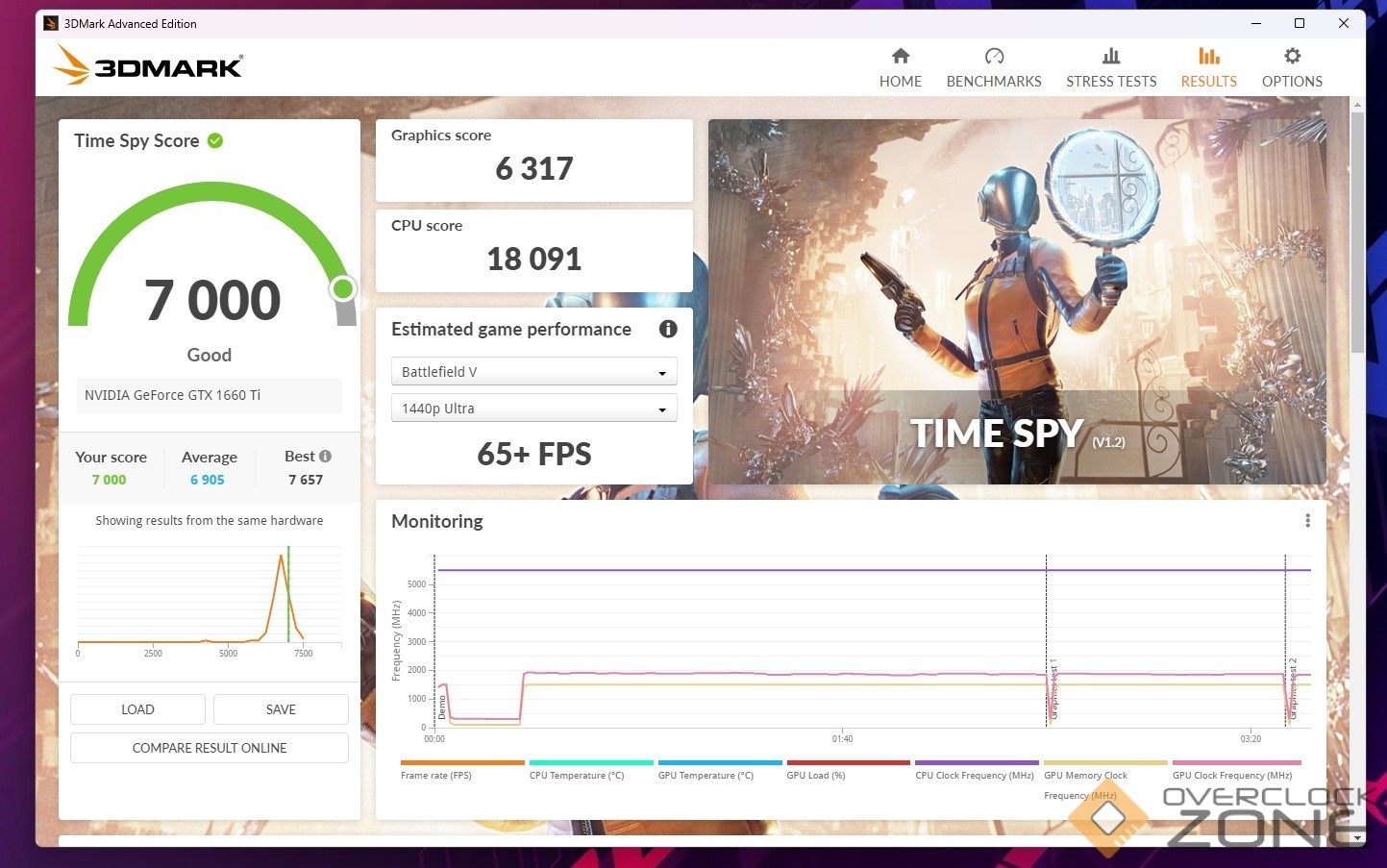The width and height of the screenshot is (1387, 868).
Task: Click the Average score 6 905
Action: (x=208, y=480)
